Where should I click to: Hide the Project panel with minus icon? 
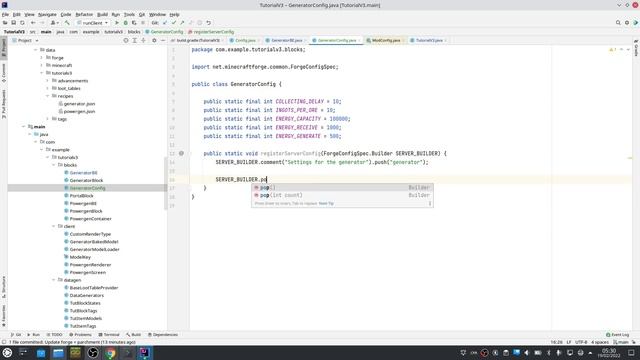pyautogui.click(x=162, y=40)
